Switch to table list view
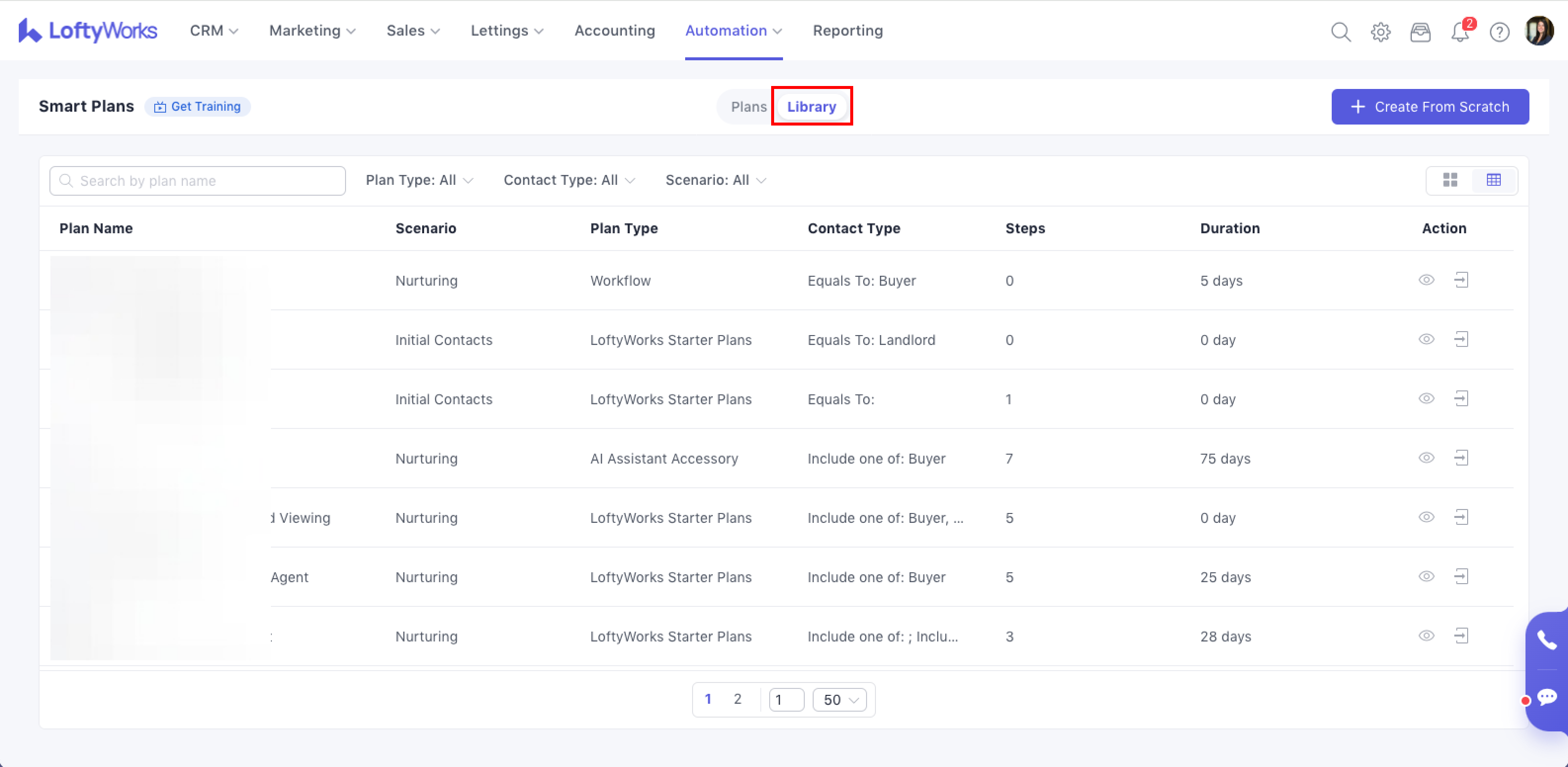Viewport: 1568px width, 767px height. coord(1493,180)
